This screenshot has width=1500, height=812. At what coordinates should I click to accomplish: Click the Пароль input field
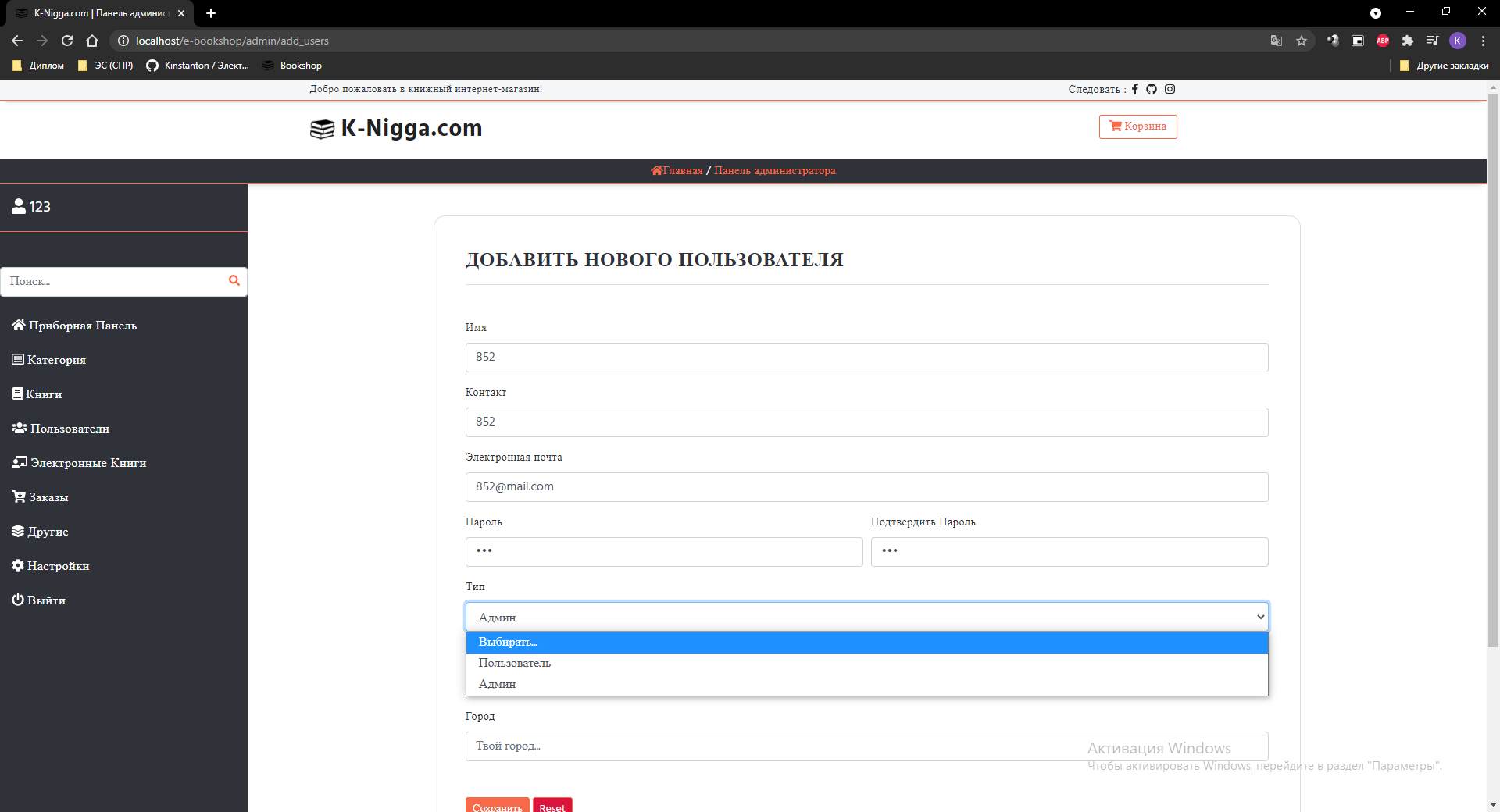pyautogui.click(x=664, y=552)
